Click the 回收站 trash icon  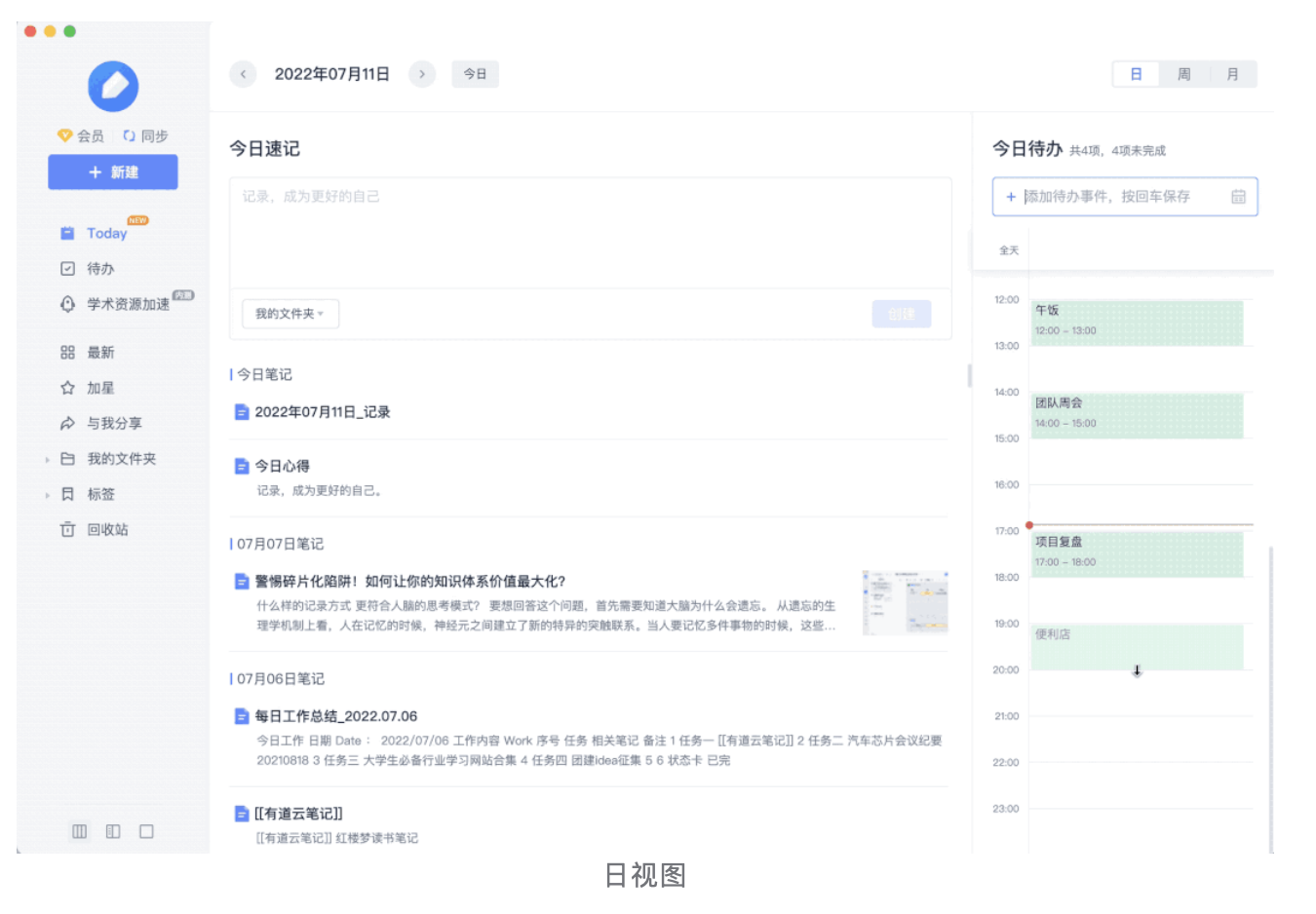pos(67,529)
